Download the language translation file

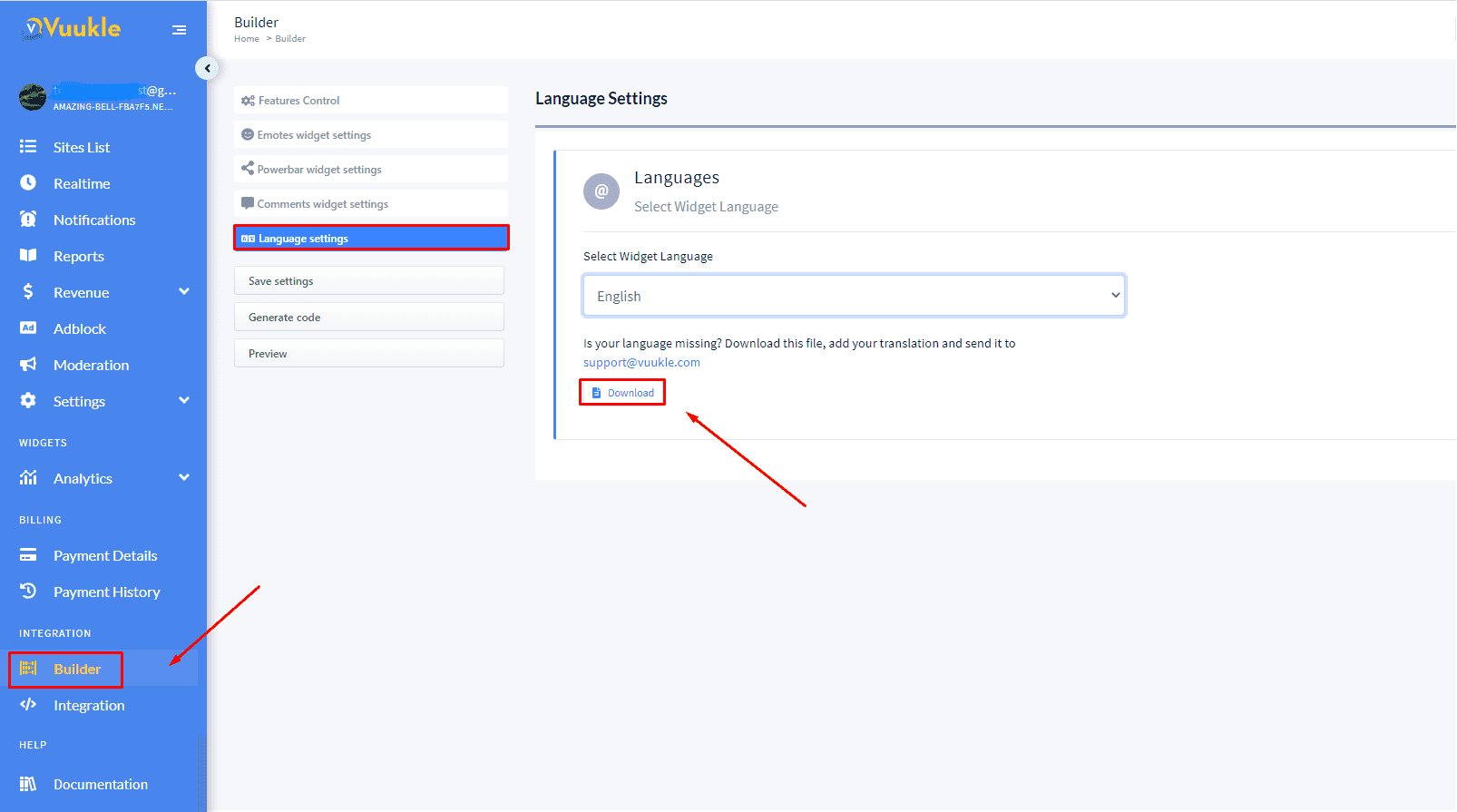(x=622, y=393)
